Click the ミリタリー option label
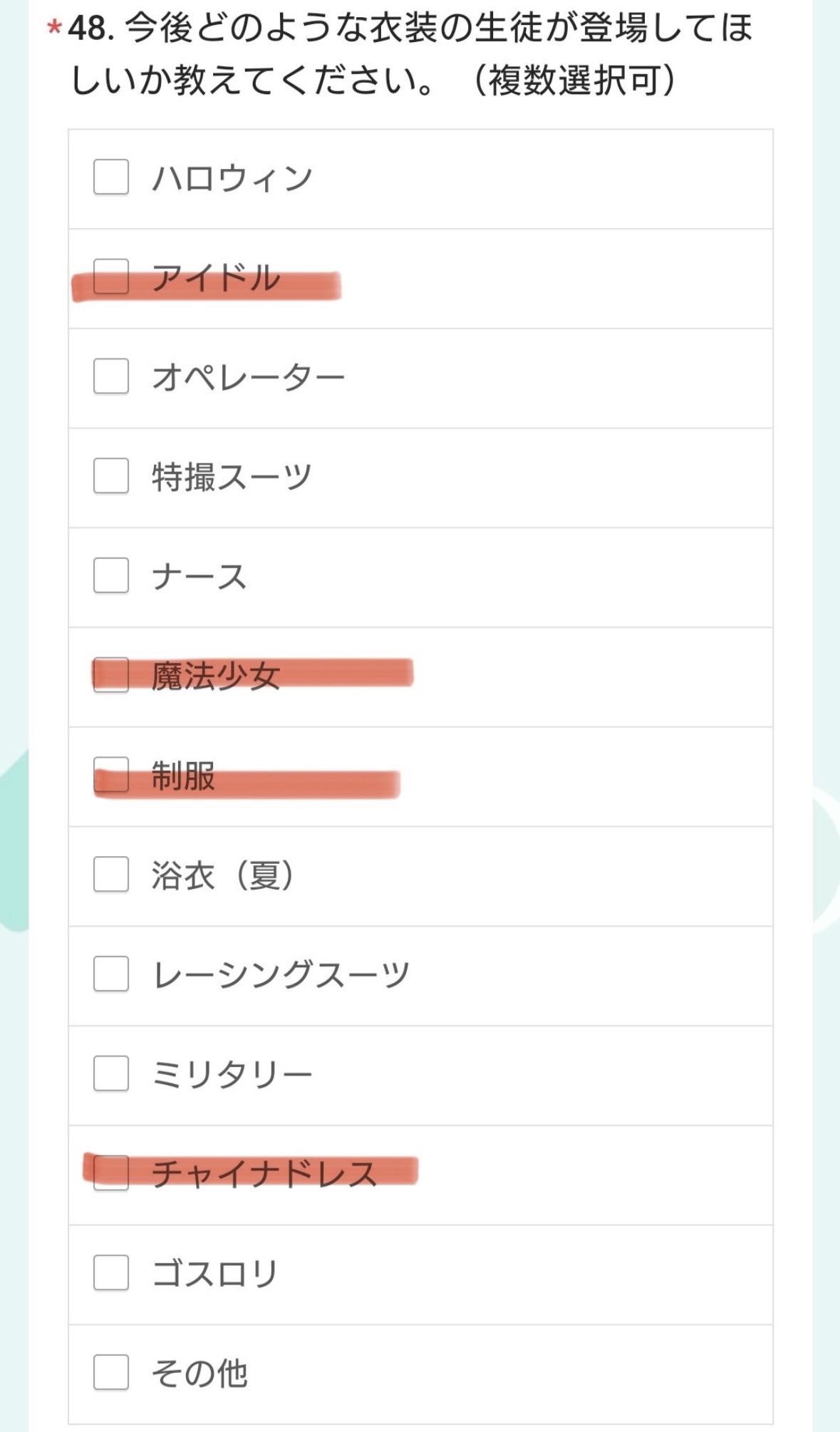 coord(232,1075)
